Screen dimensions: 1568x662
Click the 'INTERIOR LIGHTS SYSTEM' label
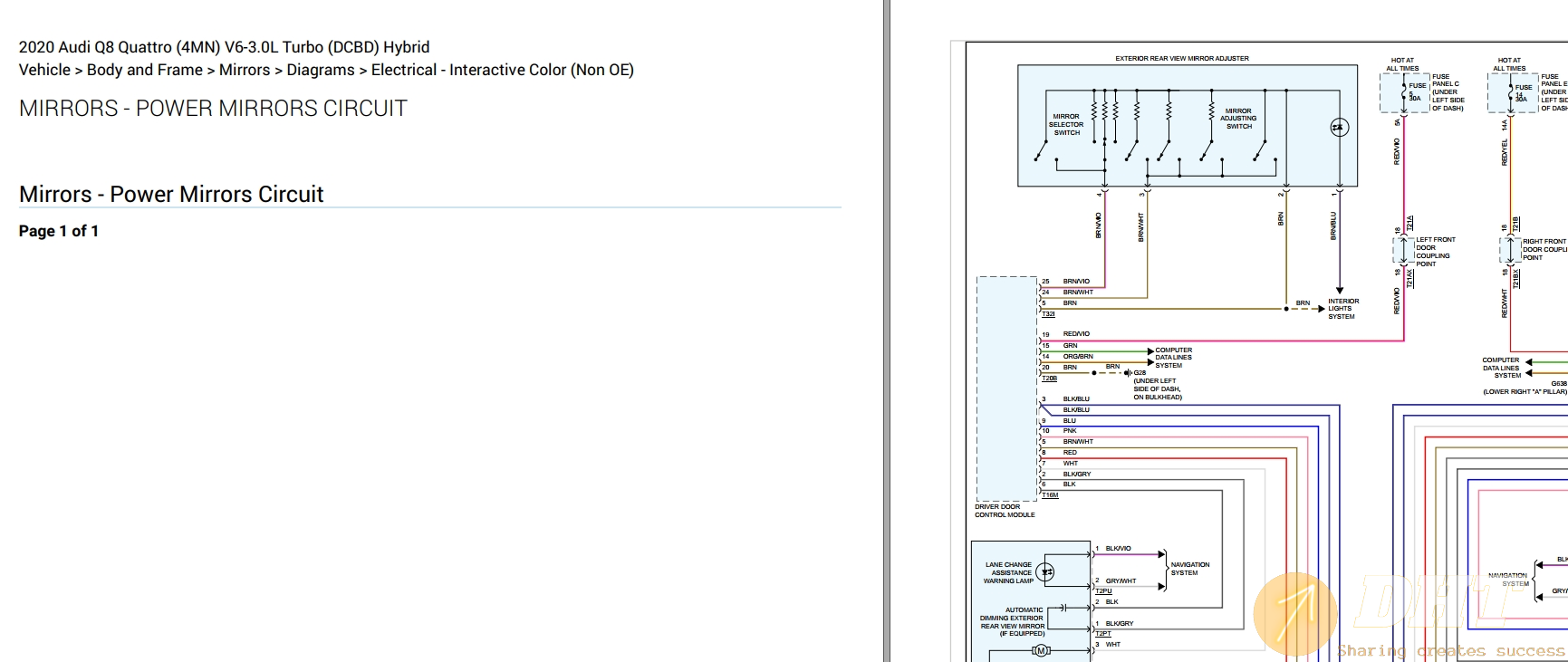1343,309
